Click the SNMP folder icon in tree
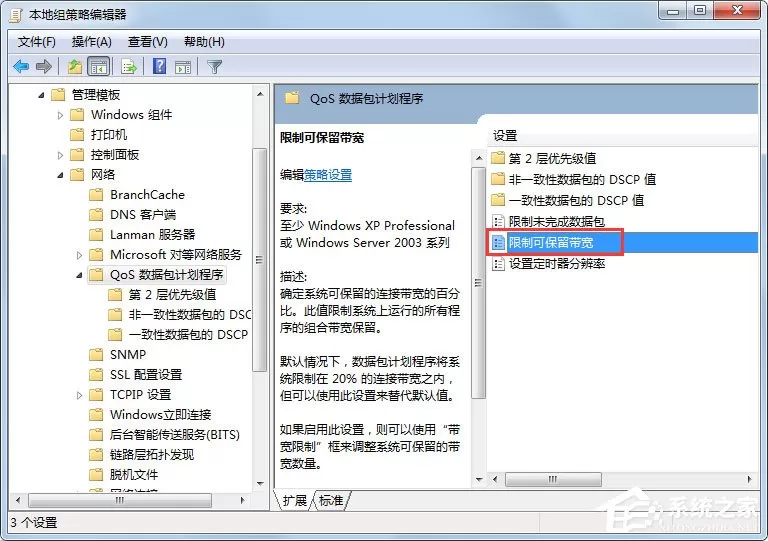This screenshot has height=541, width=768. pos(96,354)
